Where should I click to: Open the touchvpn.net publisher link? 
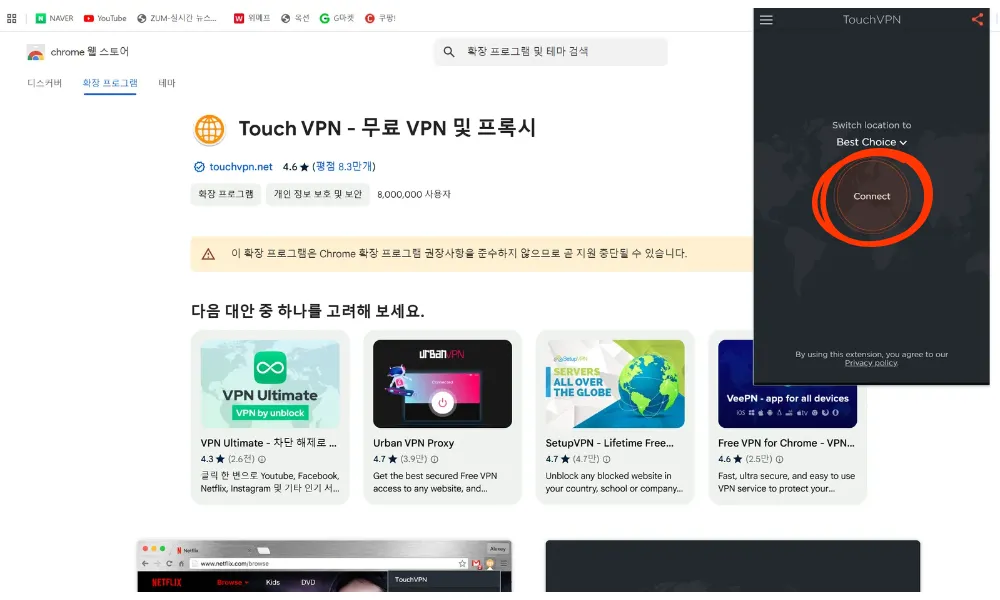(x=240, y=167)
